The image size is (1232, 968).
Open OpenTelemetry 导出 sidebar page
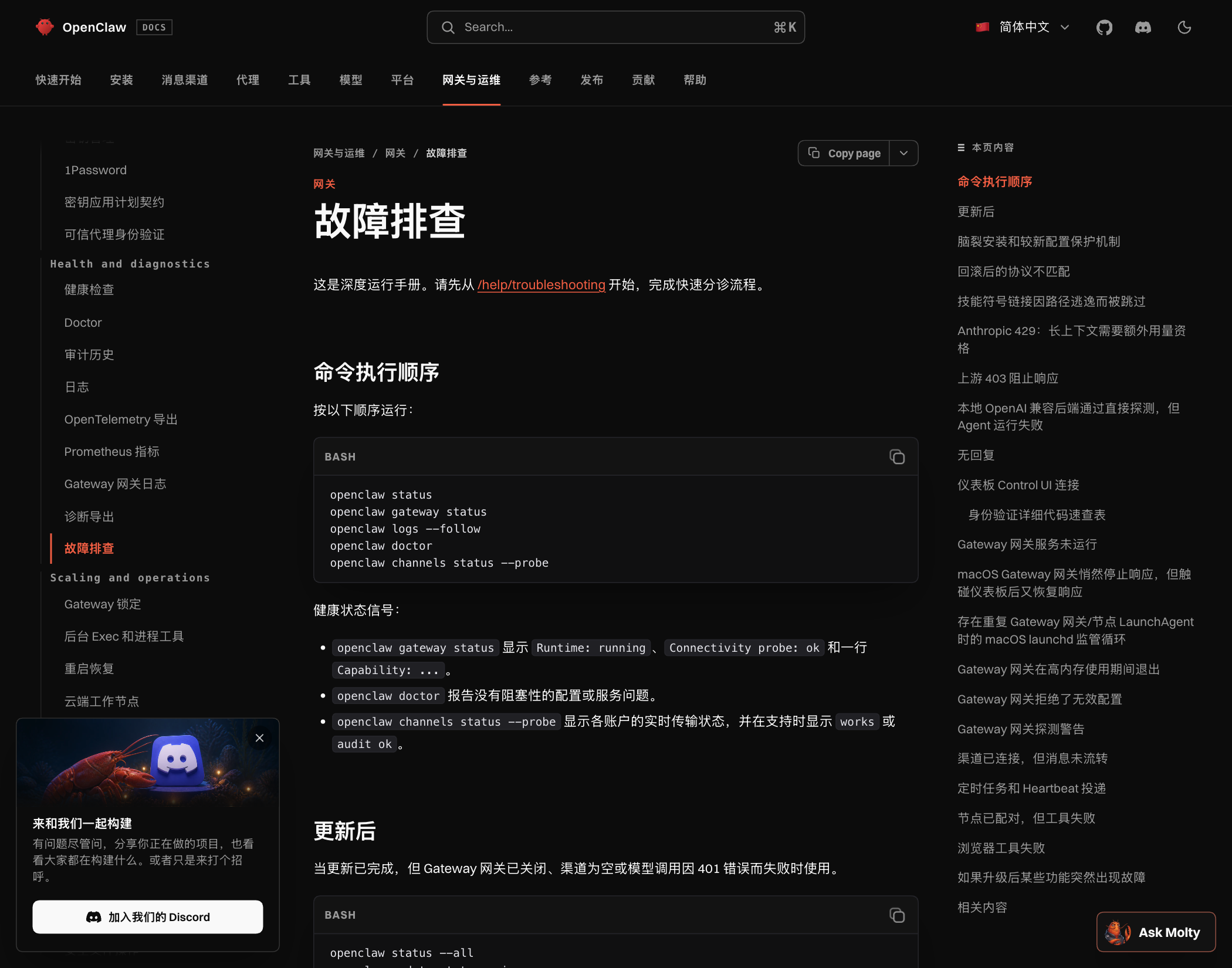121,419
